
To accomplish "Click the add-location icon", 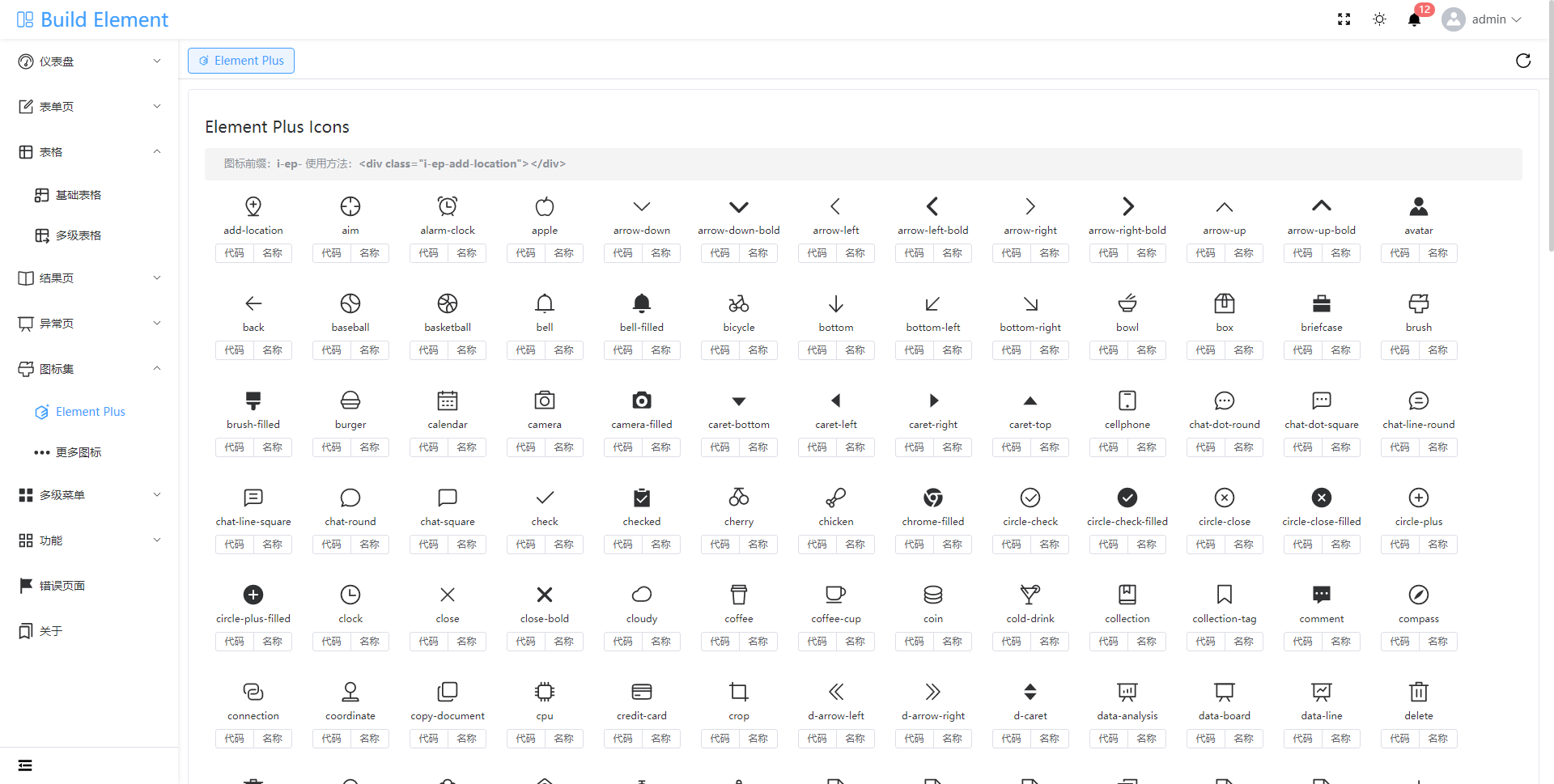I will (253, 206).
